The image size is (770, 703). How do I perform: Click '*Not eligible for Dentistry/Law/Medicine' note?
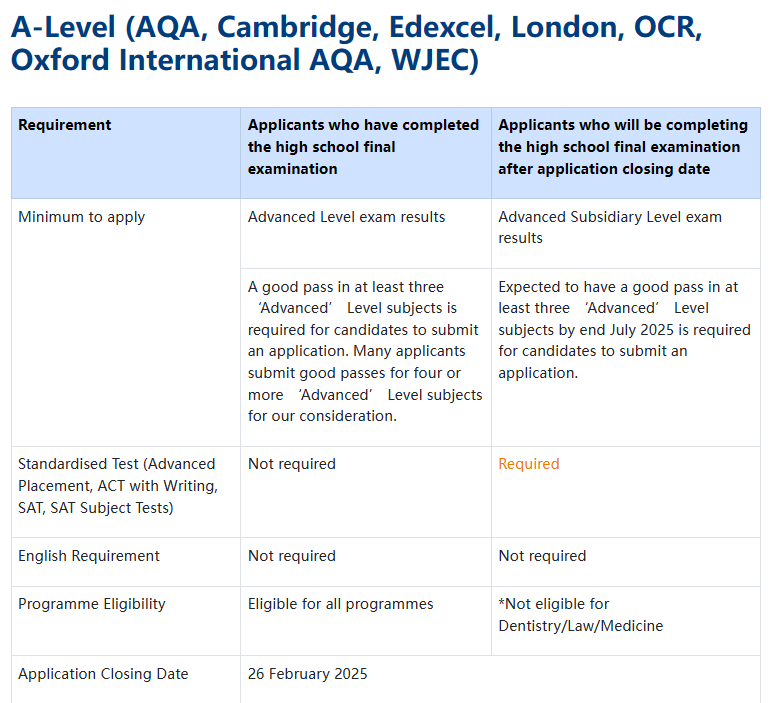click(x=580, y=615)
